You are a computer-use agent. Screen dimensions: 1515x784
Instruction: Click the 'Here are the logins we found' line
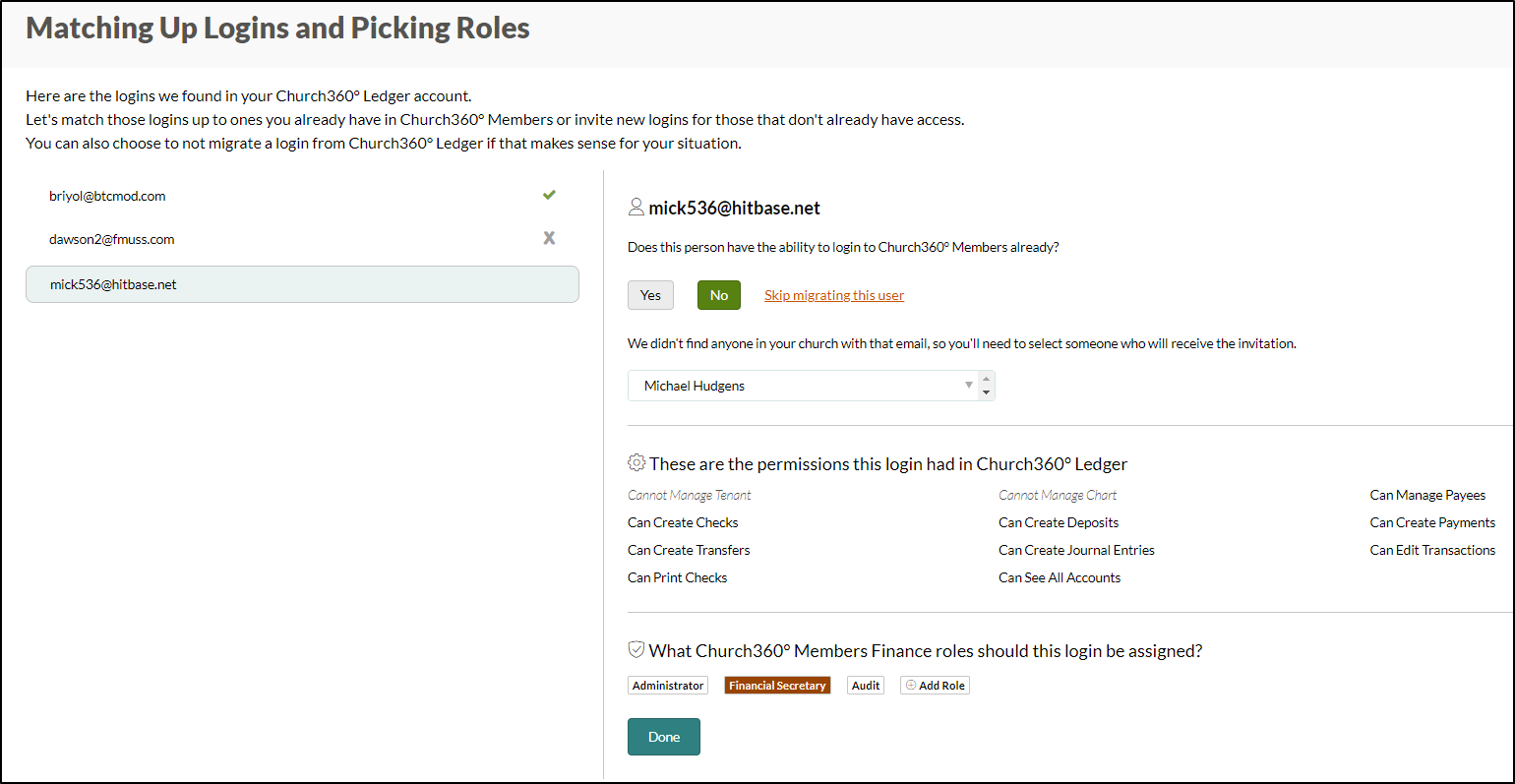[x=249, y=95]
